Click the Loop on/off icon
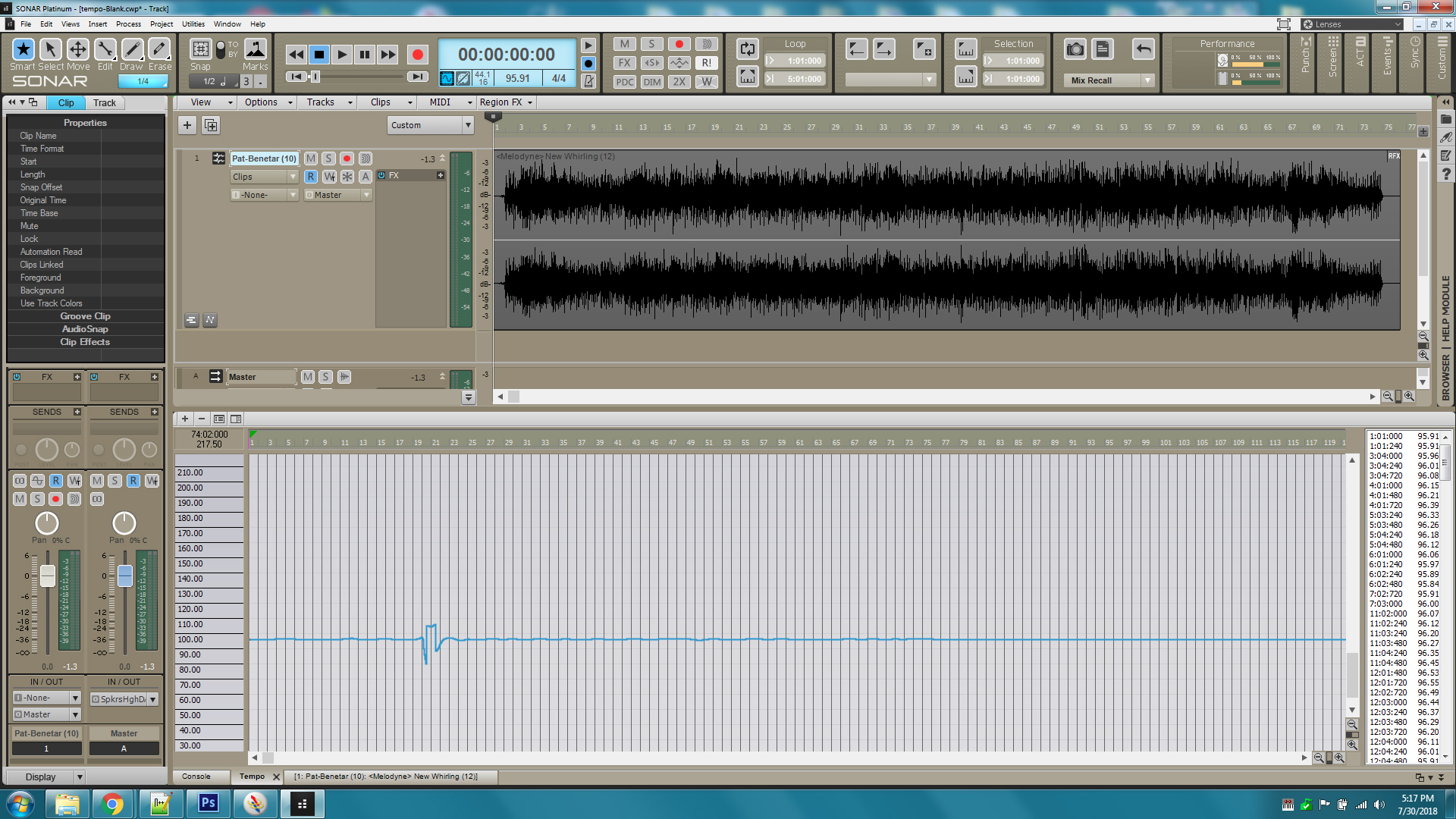The image size is (1456, 819). 747,49
